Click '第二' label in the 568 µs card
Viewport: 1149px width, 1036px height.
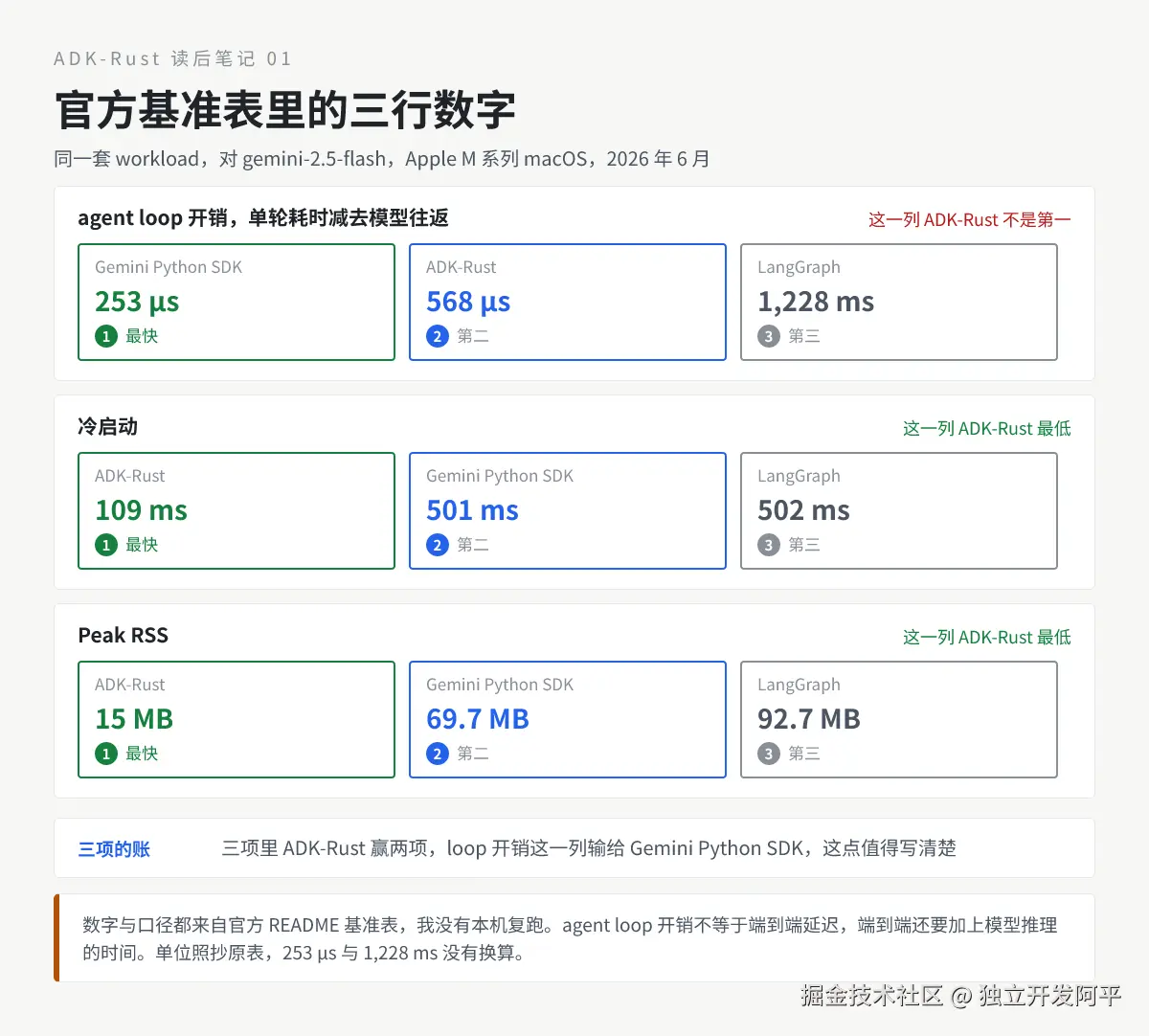click(x=473, y=336)
